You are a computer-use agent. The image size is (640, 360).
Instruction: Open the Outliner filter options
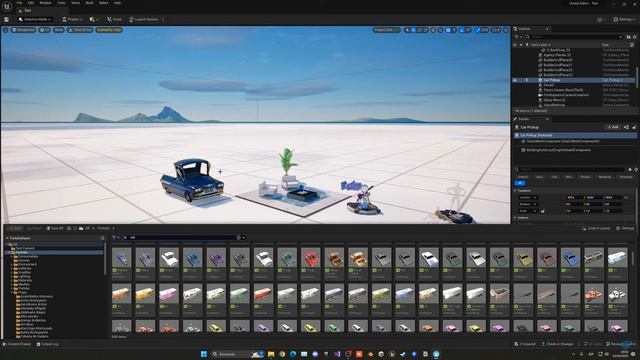pyautogui.click(x=517, y=37)
